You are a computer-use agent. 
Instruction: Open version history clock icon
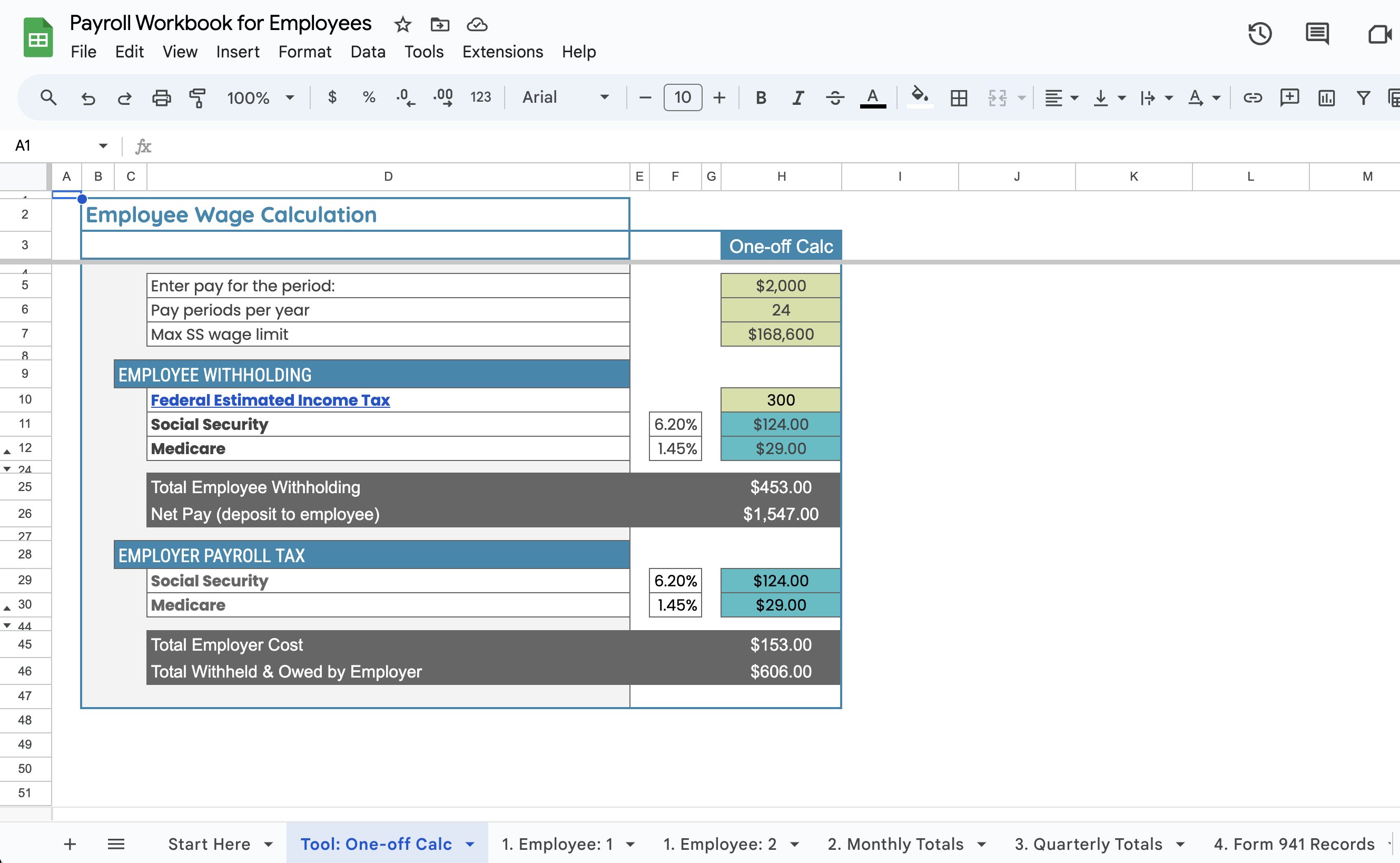click(1260, 33)
